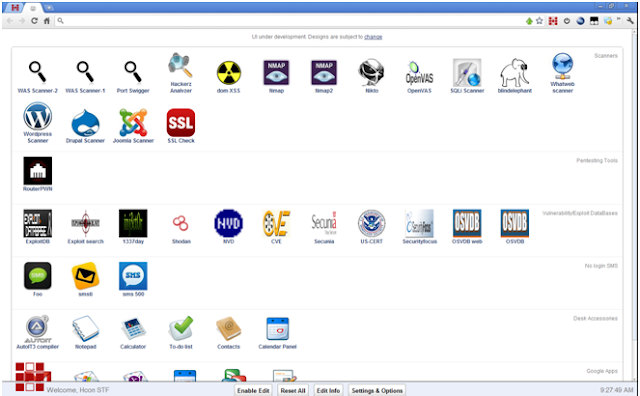Open the SSL Check tool
This screenshot has height=396, width=640.
coord(181,122)
